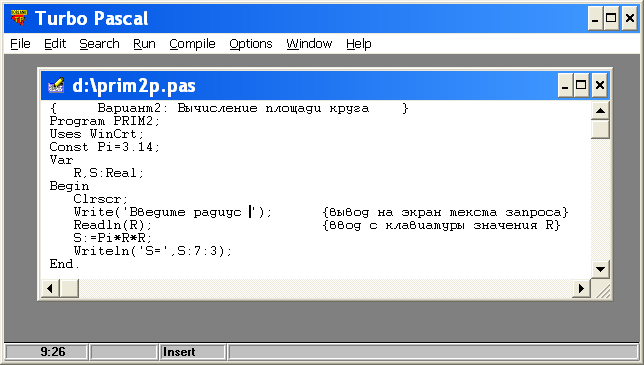644x365 pixels.
Task: Place cursor on 'Readln(R);' statement
Action: pyautogui.click(x=113, y=225)
